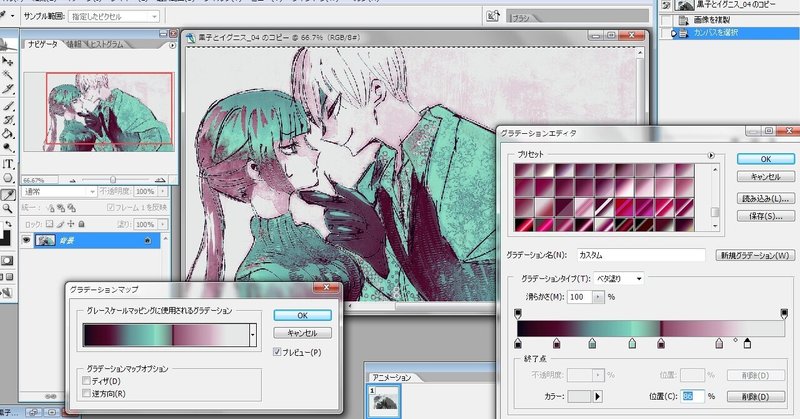Select animation frame 1 thumbnail
This screenshot has height=419, width=800.
384,401
